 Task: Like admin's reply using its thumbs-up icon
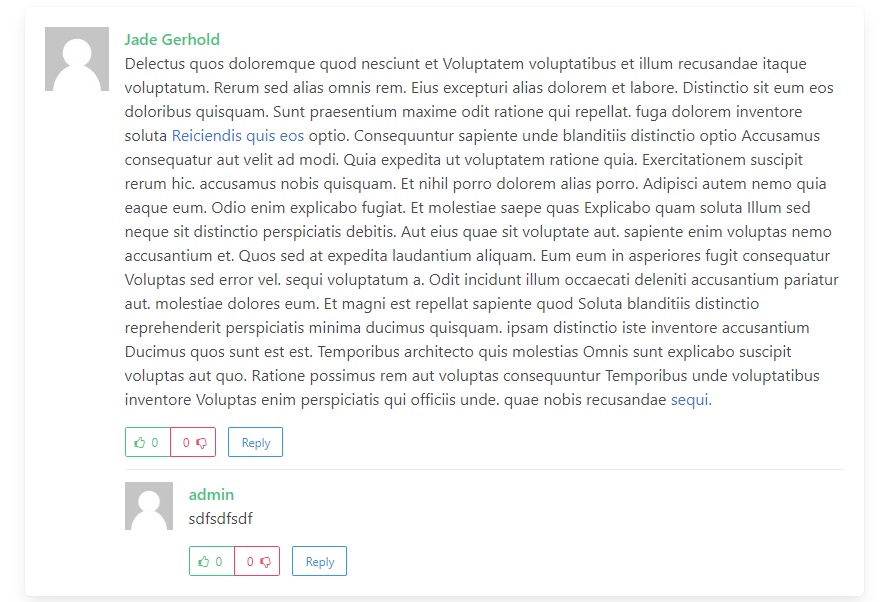click(x=204, y=561)
